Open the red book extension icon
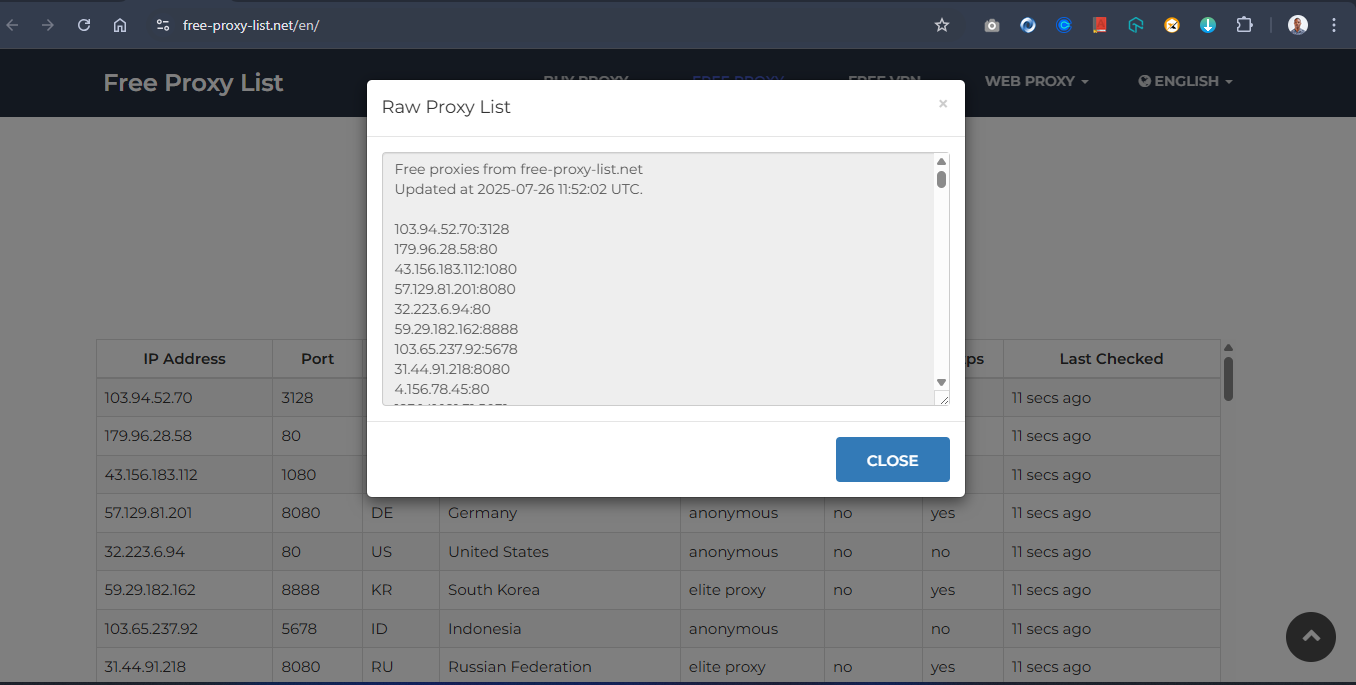This screenshot has width=1356, height=685. [1100, 25]
